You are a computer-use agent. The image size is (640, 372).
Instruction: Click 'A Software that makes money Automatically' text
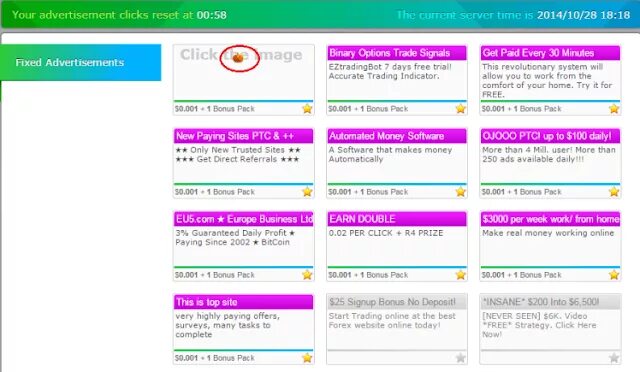(390, 154)
